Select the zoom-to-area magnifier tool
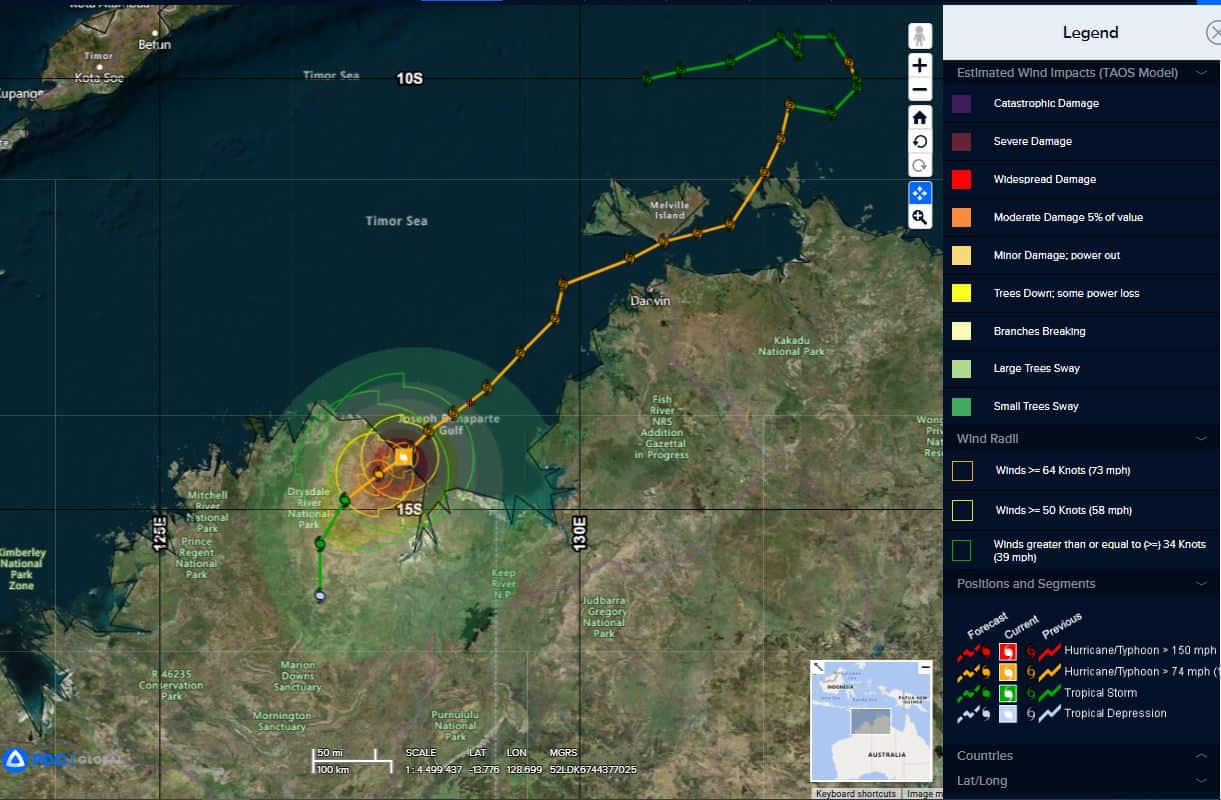This screenshot has height=800, width=1221. coord(920,217)
